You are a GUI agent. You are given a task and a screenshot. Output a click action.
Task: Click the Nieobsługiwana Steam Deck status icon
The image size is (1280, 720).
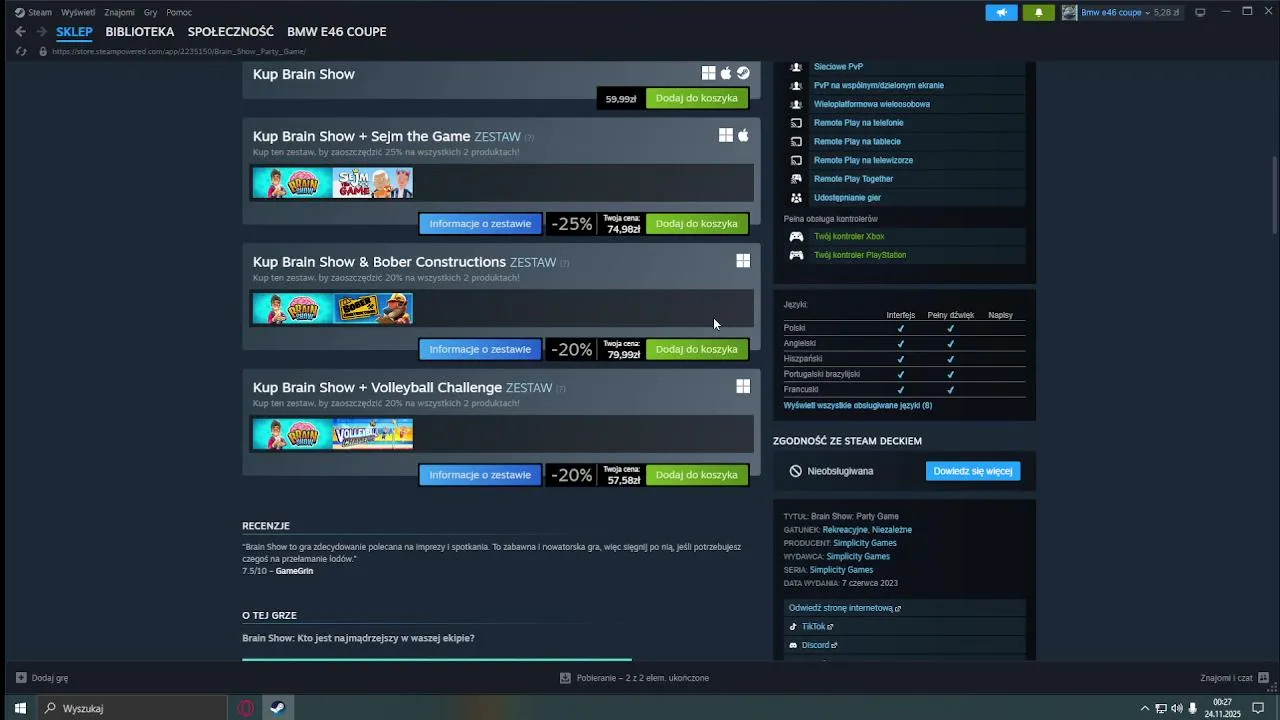click(796, 471)
